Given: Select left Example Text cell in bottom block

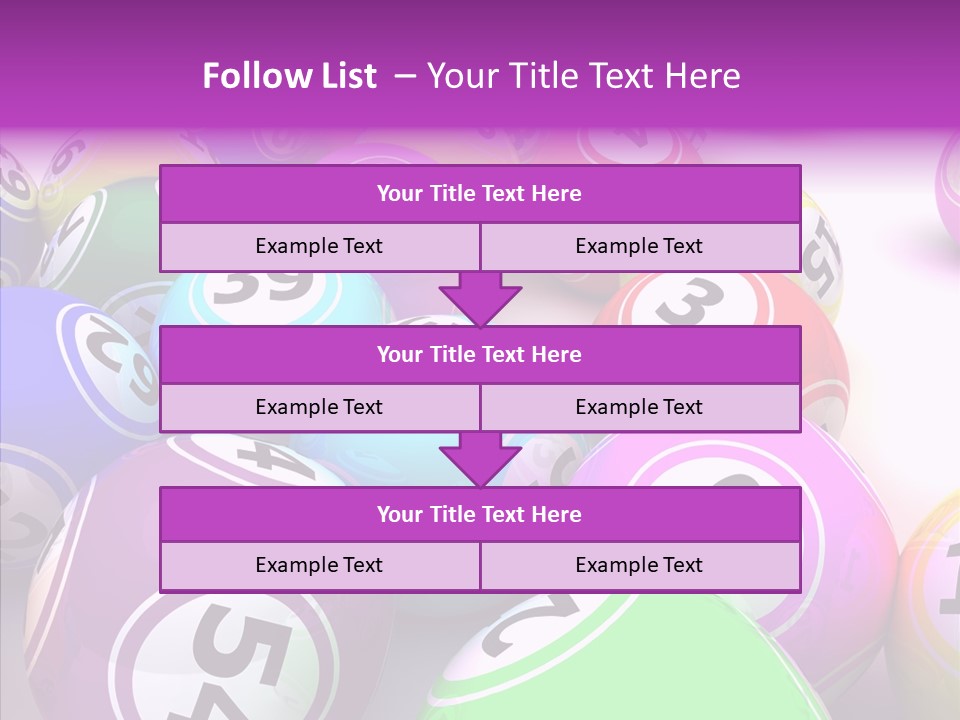Looking at the screenshot, I should pos(319,565).
